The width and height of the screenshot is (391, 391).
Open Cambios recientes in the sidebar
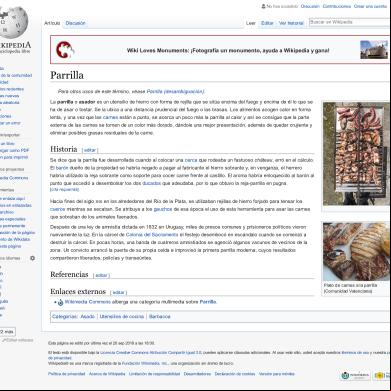coord(12,89)
